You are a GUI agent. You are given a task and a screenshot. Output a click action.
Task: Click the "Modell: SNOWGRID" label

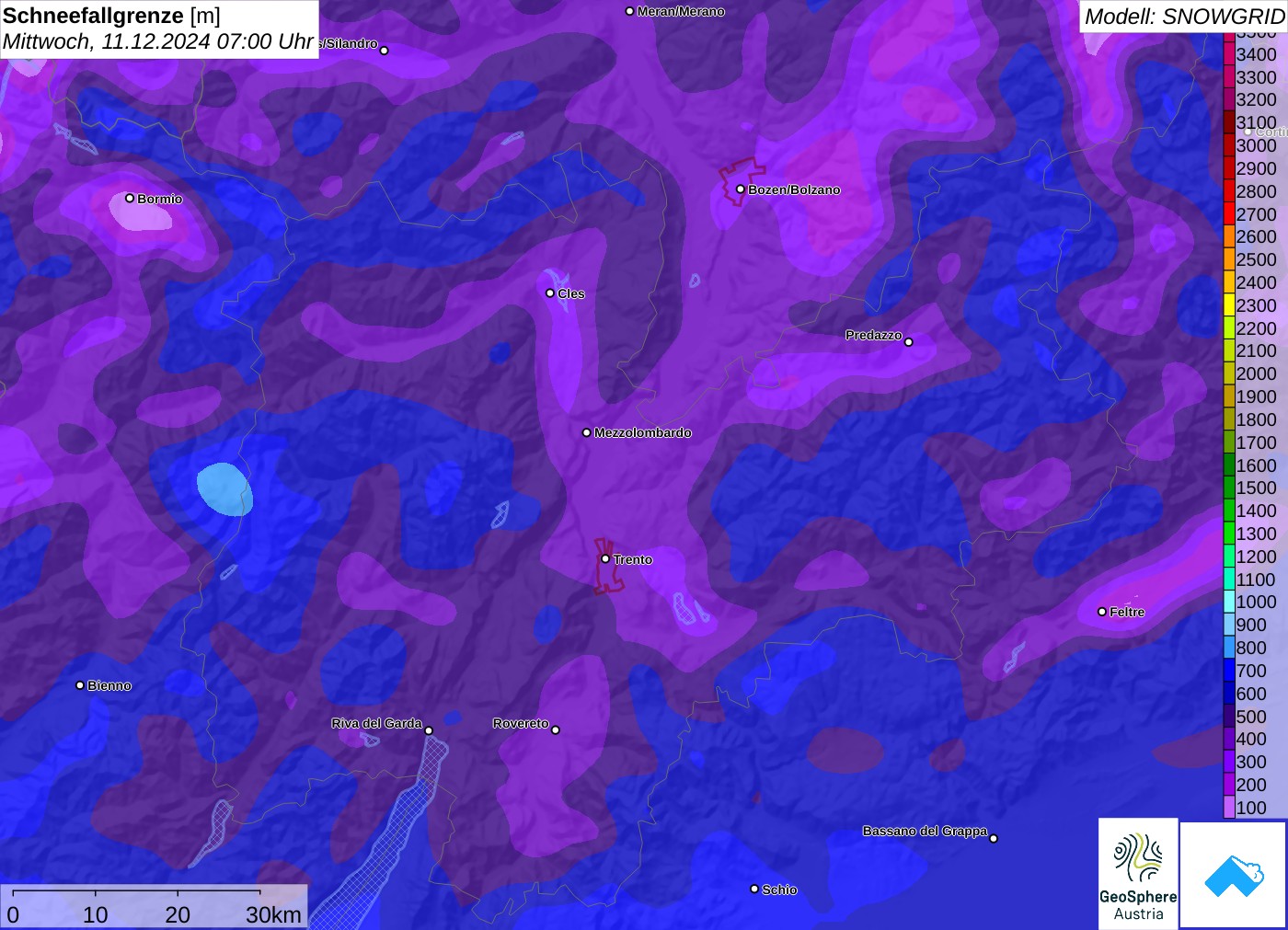1184,17
